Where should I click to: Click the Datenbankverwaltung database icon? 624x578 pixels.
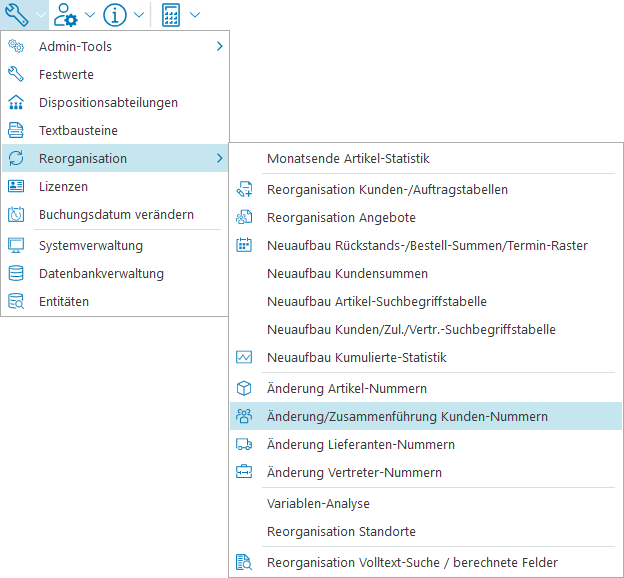point(16,273)
